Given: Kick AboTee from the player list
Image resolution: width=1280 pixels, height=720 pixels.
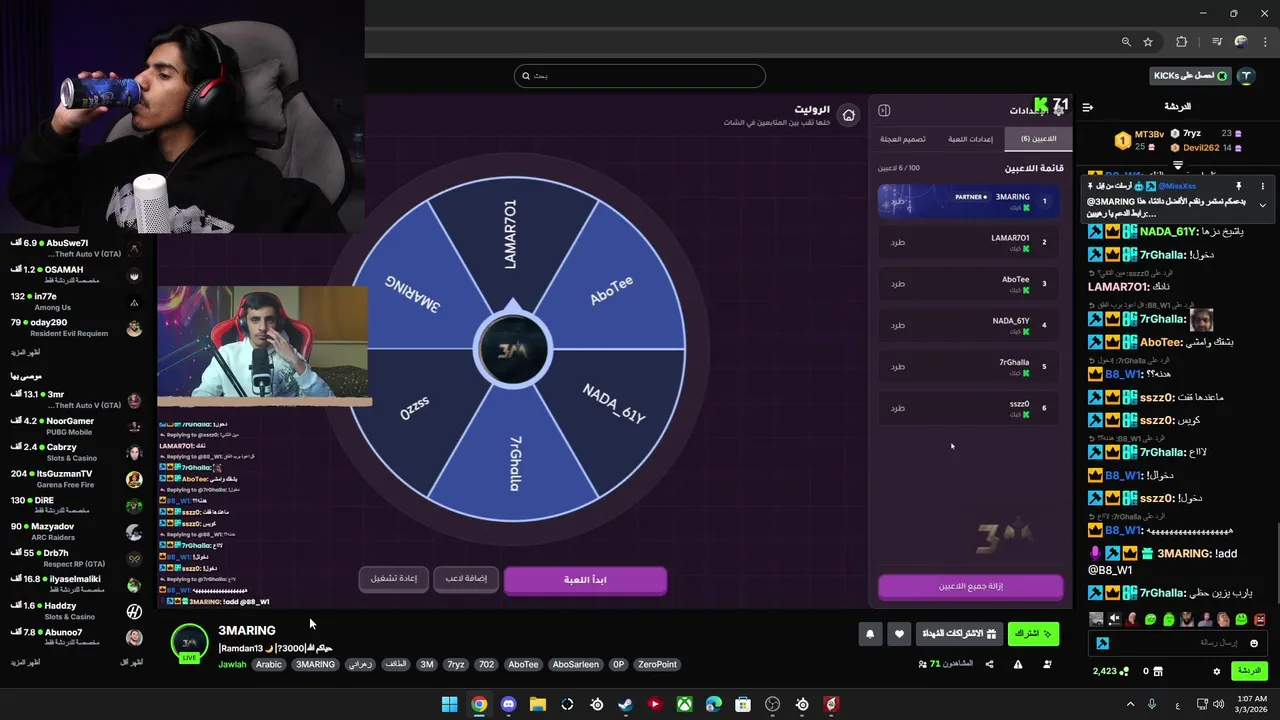Looking at the screenshot, I should pyautogui.click(x=898, y=284).
